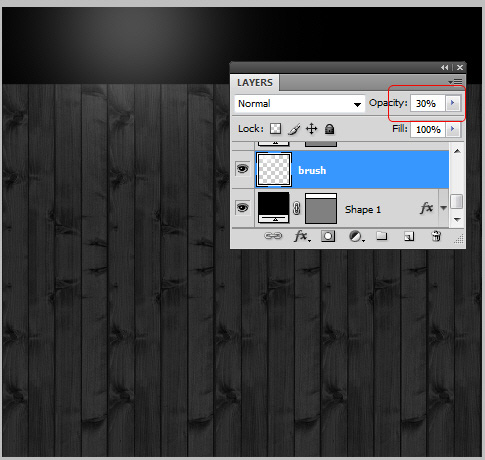Image resolution: width=485 pixels, height=460 pixels.
Task: Open the Normal blend mode dropdown
Action: coord(300,104)
